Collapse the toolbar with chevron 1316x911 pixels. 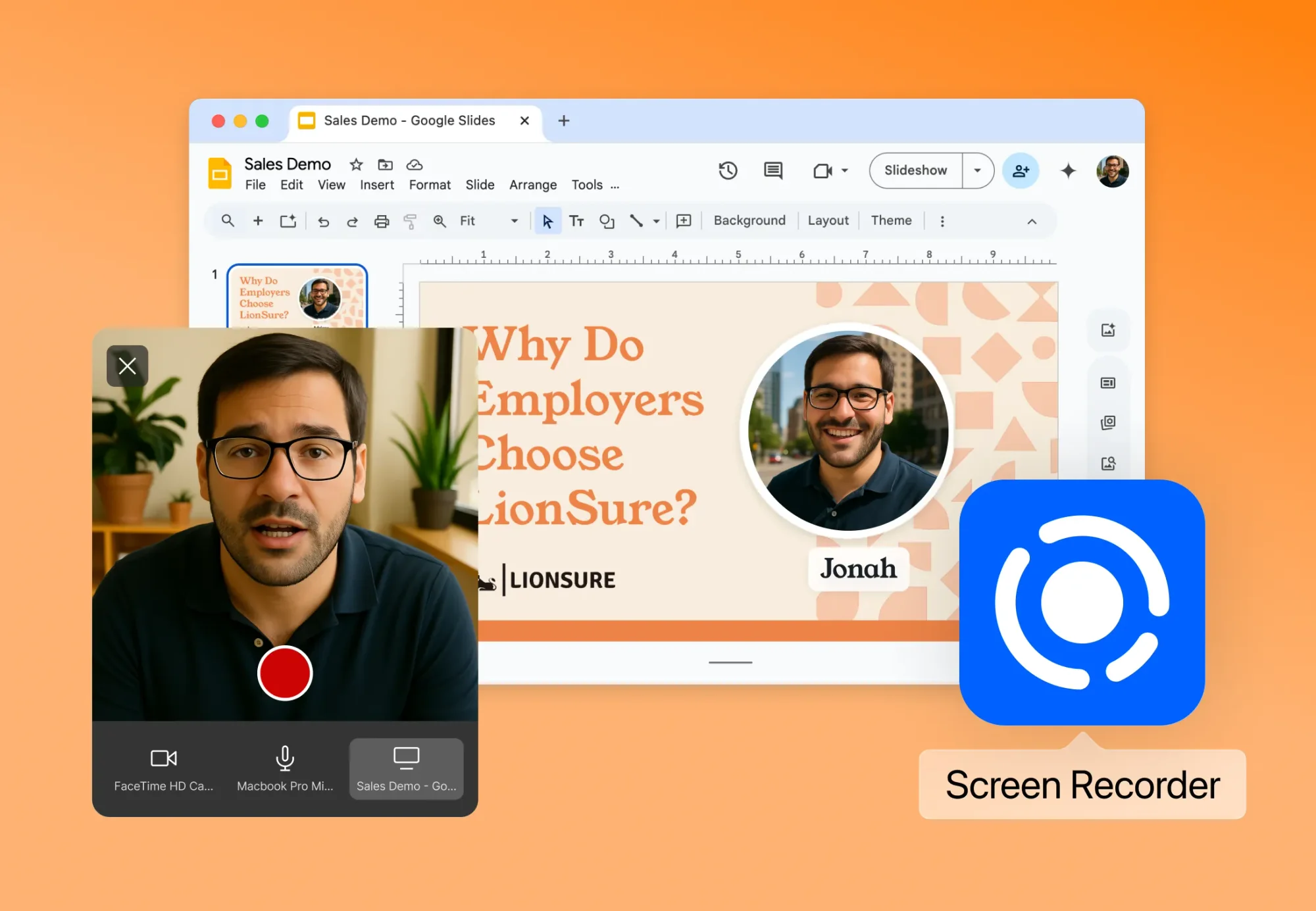pyautogui.click(x=1032, y=222)
